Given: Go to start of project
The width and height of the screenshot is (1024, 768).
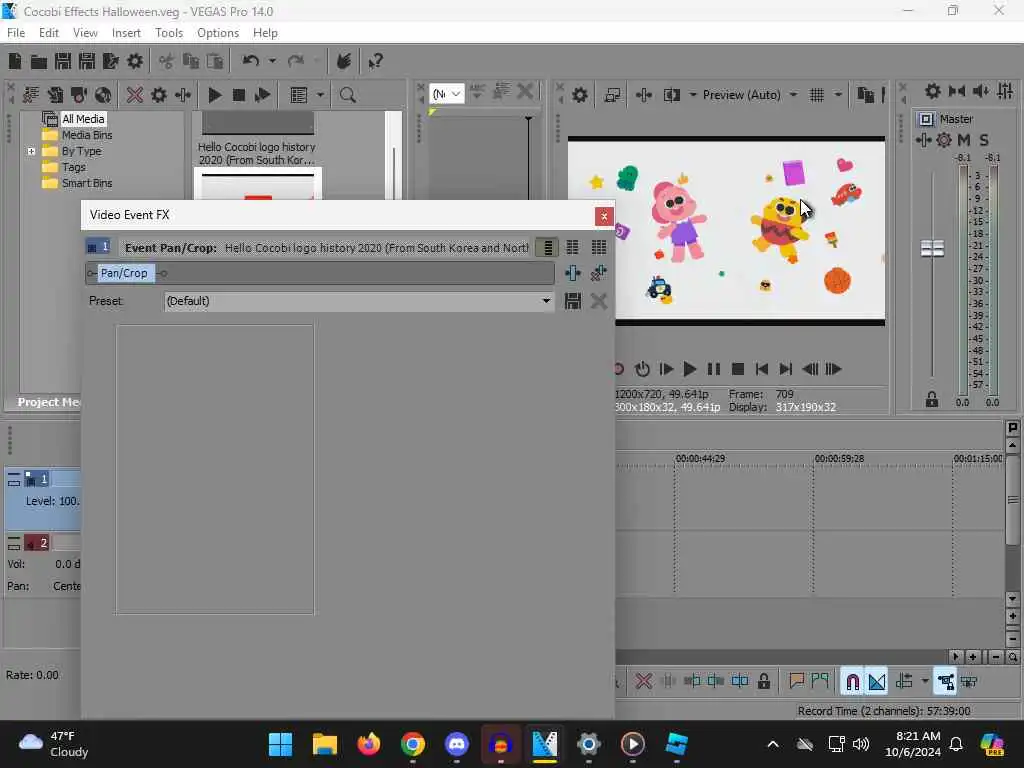Looking at the screenshot, I should [x=761, y=369].
